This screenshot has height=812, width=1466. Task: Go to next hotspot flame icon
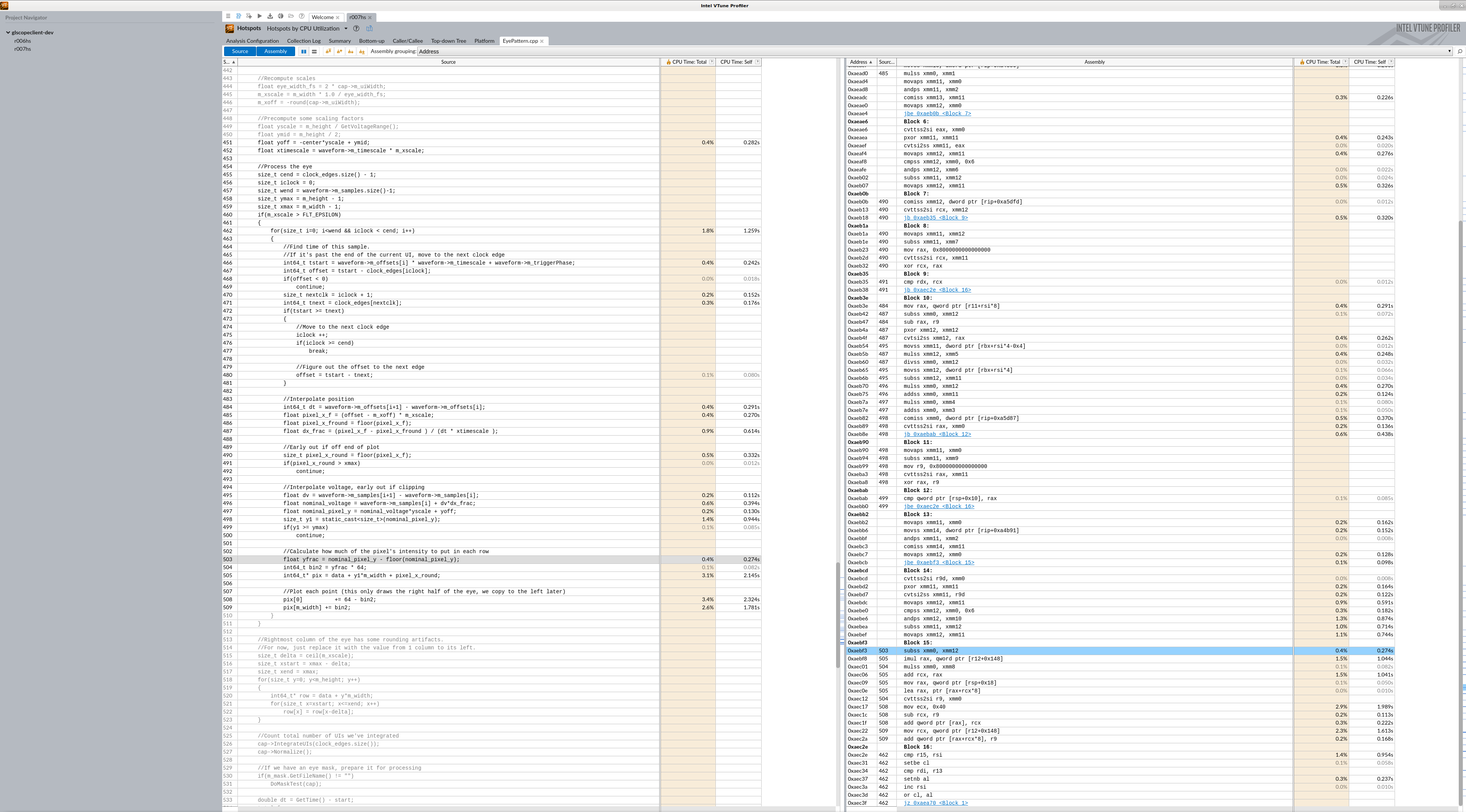(350, 52)
